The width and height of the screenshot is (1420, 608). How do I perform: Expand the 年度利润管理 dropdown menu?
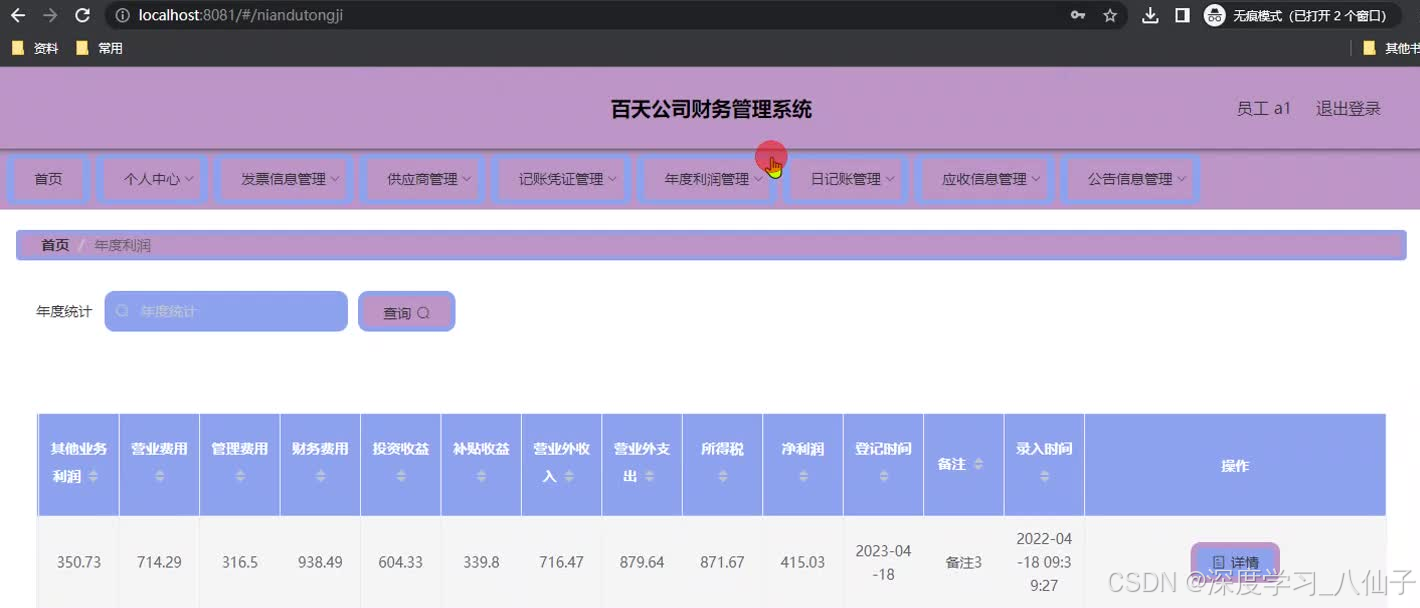click(x=707, y=178)
